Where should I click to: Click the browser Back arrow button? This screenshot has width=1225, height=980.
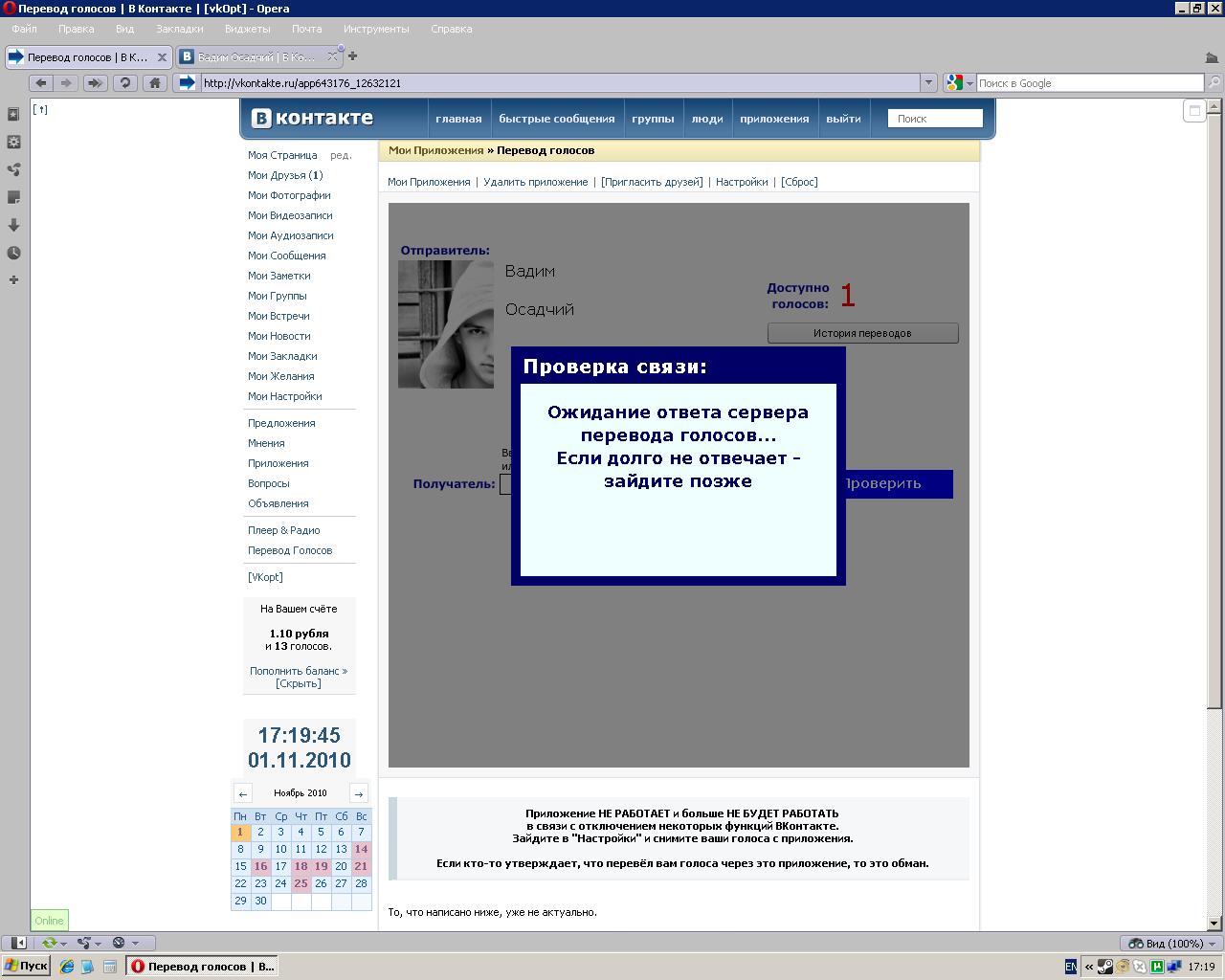click(x=41, y=83)
